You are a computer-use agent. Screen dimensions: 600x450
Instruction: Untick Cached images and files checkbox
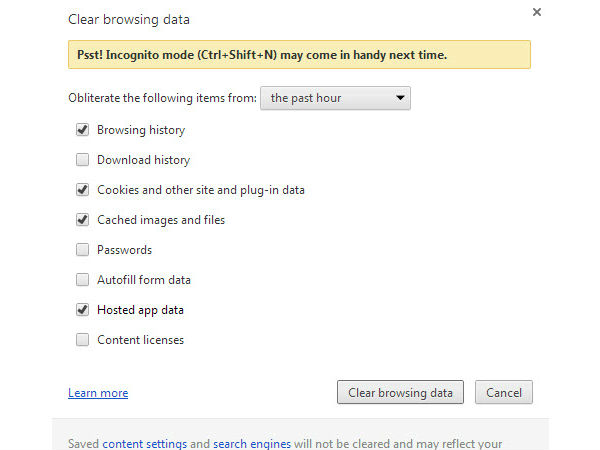coord(82,220)
